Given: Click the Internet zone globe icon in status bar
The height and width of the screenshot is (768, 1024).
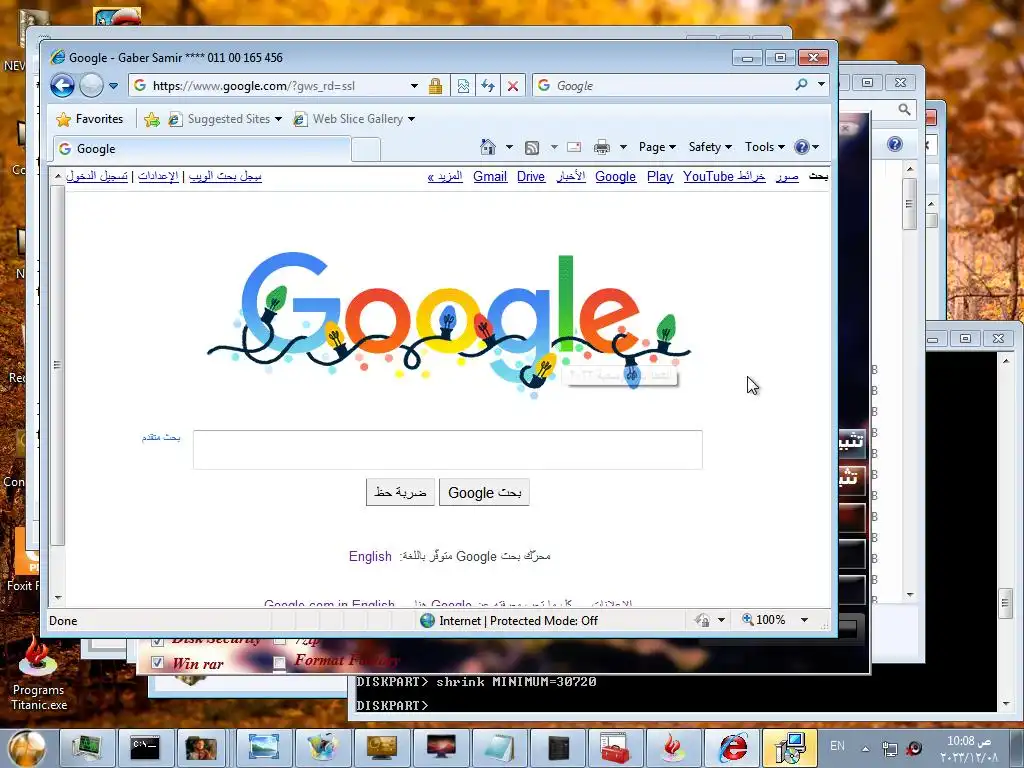Looking at the screenshot, I should 427,620.
